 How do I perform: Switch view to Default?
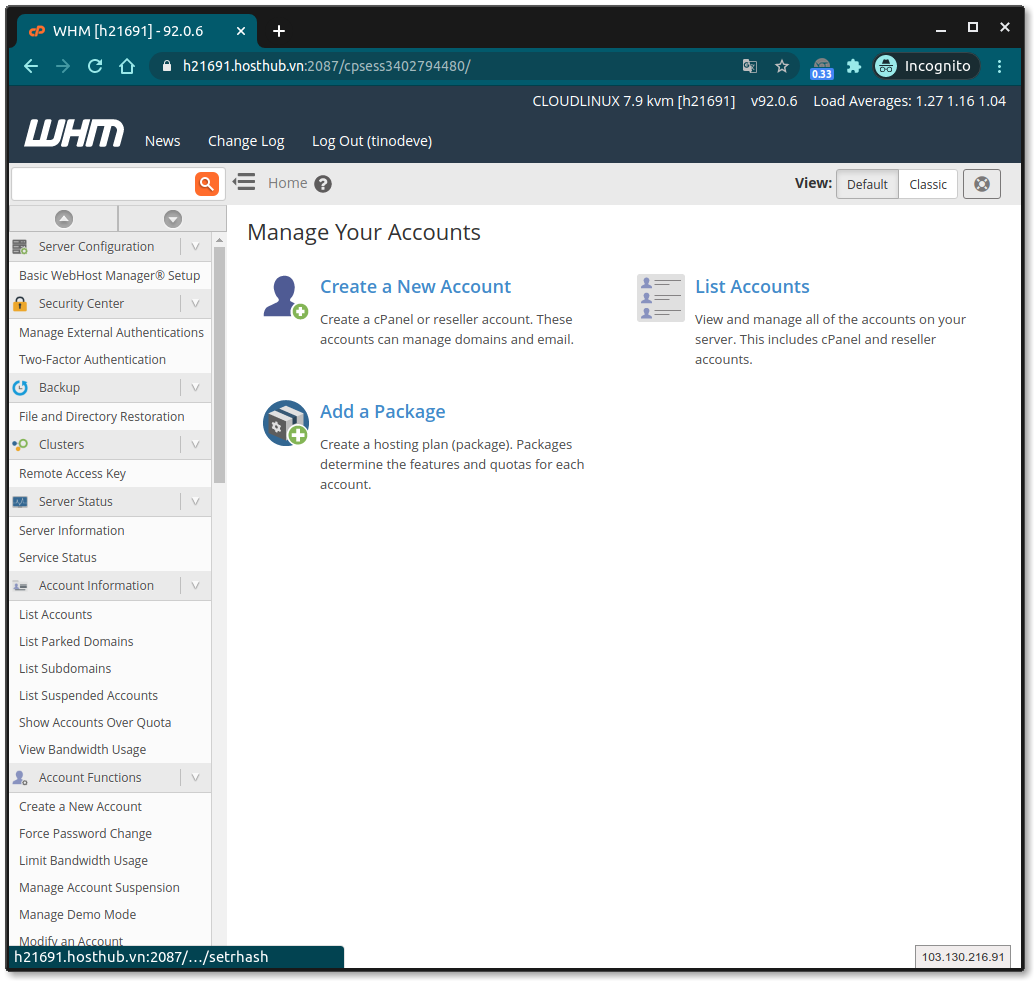867,184
